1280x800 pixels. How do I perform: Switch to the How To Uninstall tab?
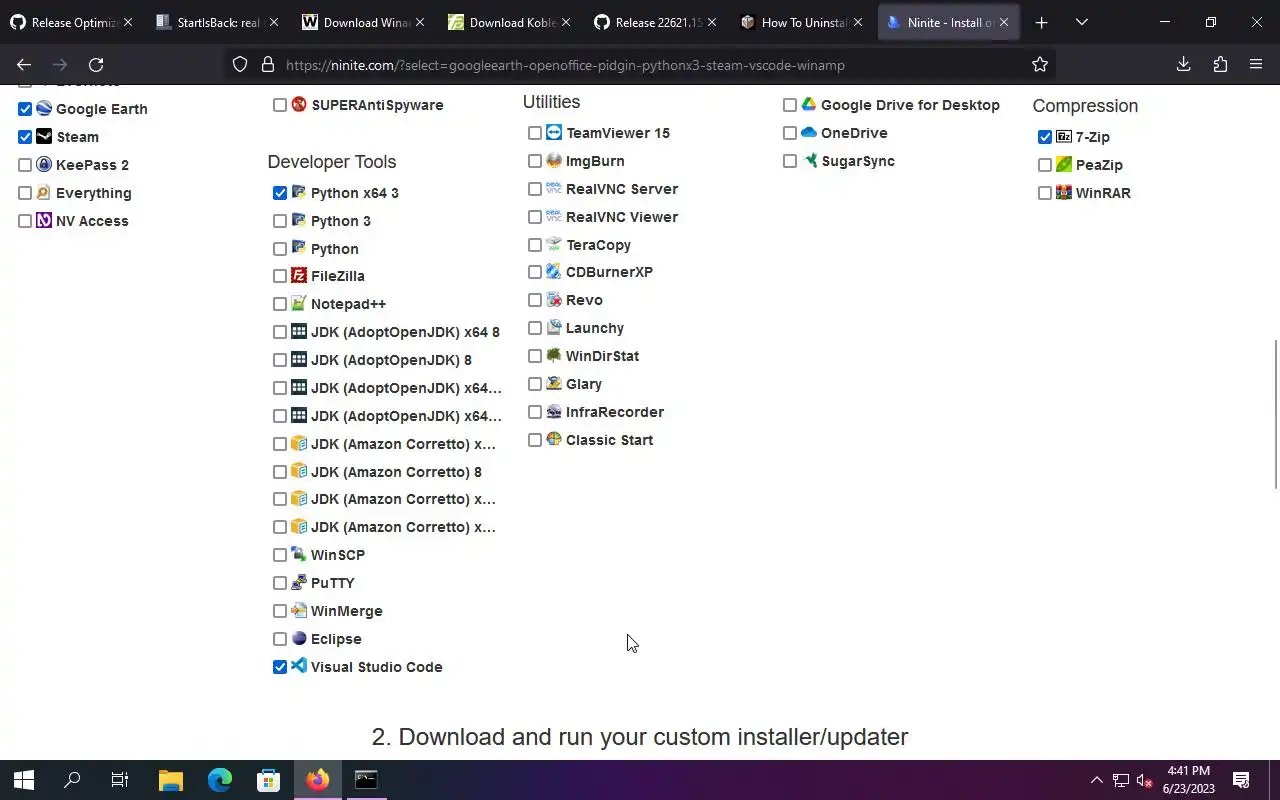point(801,22)
